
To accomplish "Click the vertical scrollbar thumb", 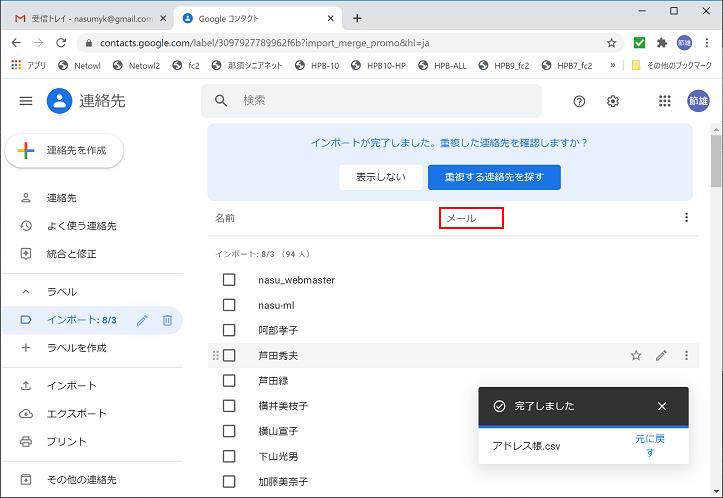I will coord(716,161).
